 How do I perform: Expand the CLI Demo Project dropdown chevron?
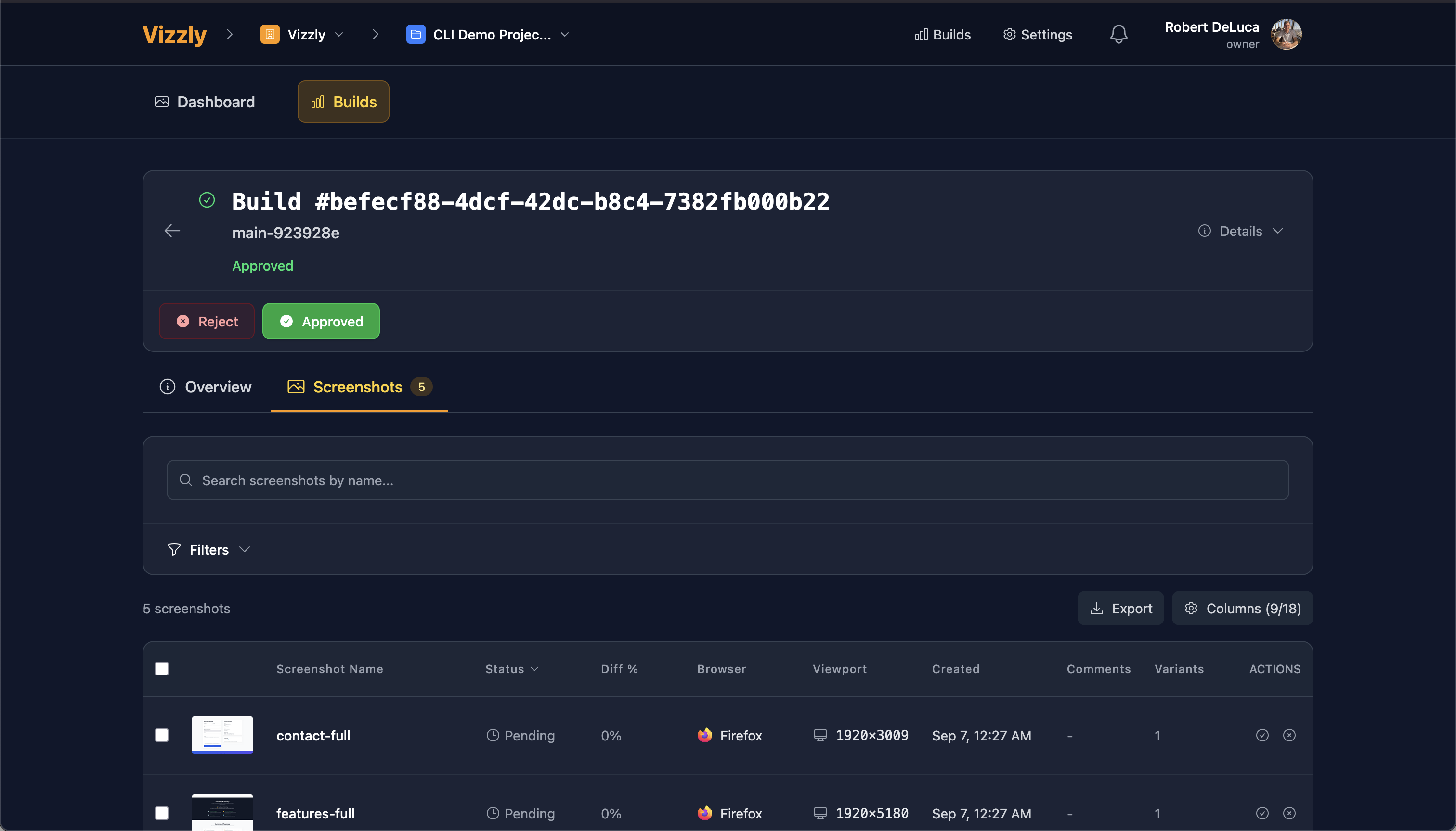tap(565, 34)
